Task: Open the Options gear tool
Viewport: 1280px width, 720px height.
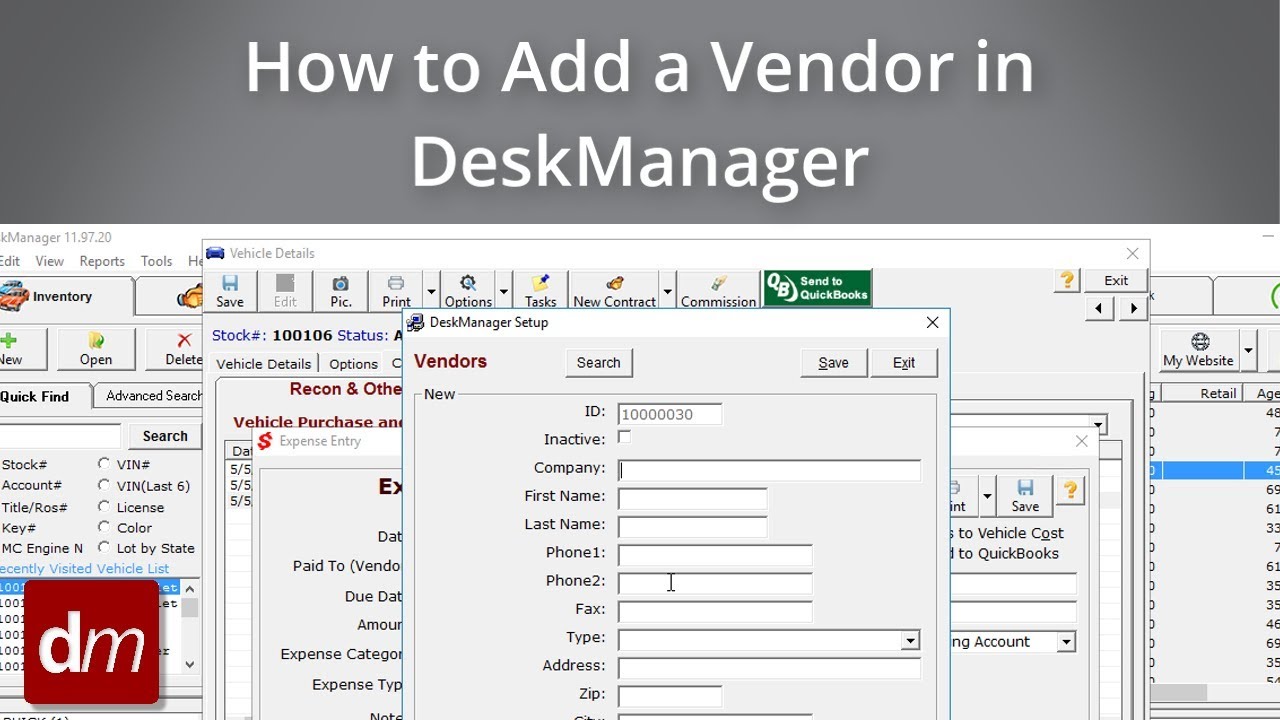Action: coord(468,291)
